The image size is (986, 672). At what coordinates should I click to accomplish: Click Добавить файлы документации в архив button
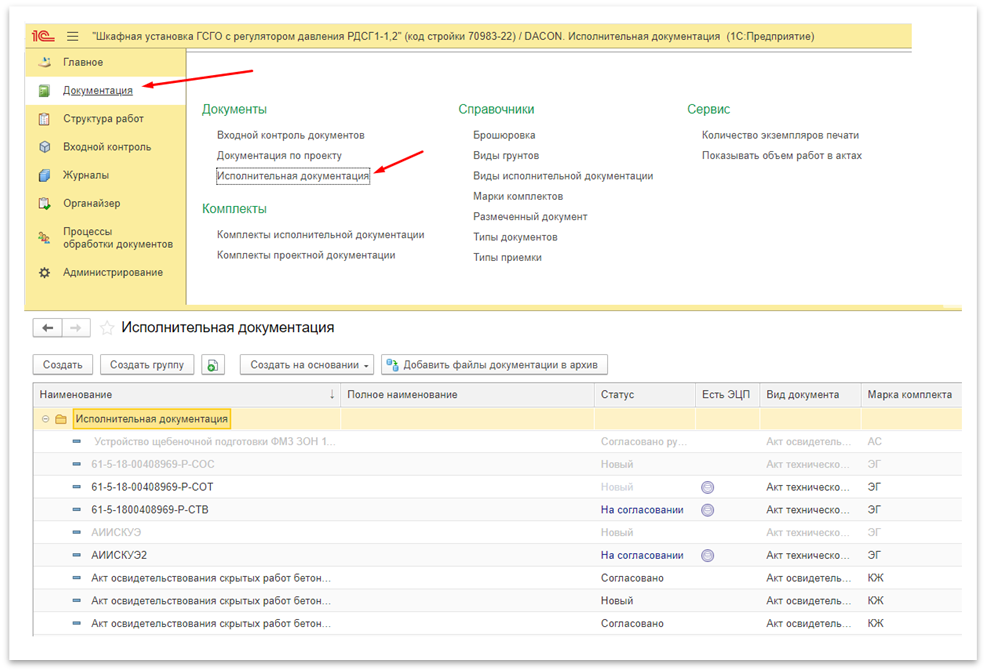(x=495, y=365)
